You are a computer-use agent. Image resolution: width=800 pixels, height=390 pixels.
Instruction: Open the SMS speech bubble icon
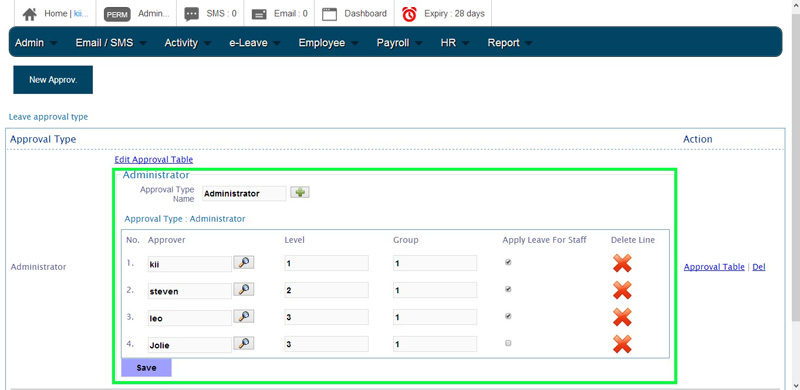pos(191,14)
